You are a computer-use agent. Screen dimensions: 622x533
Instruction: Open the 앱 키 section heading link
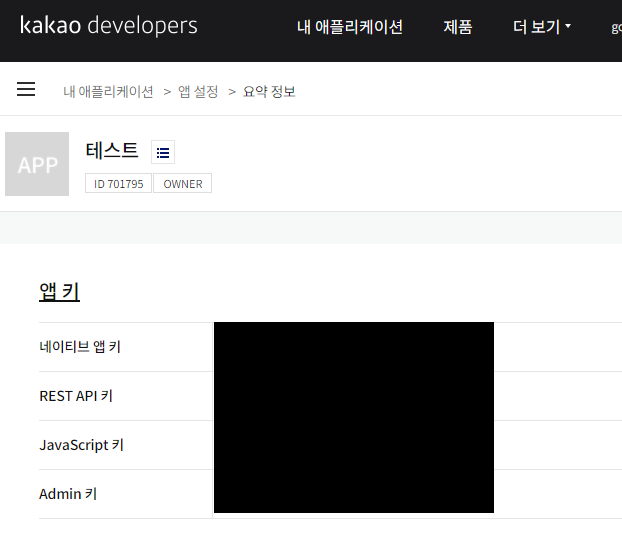[60, 292]
